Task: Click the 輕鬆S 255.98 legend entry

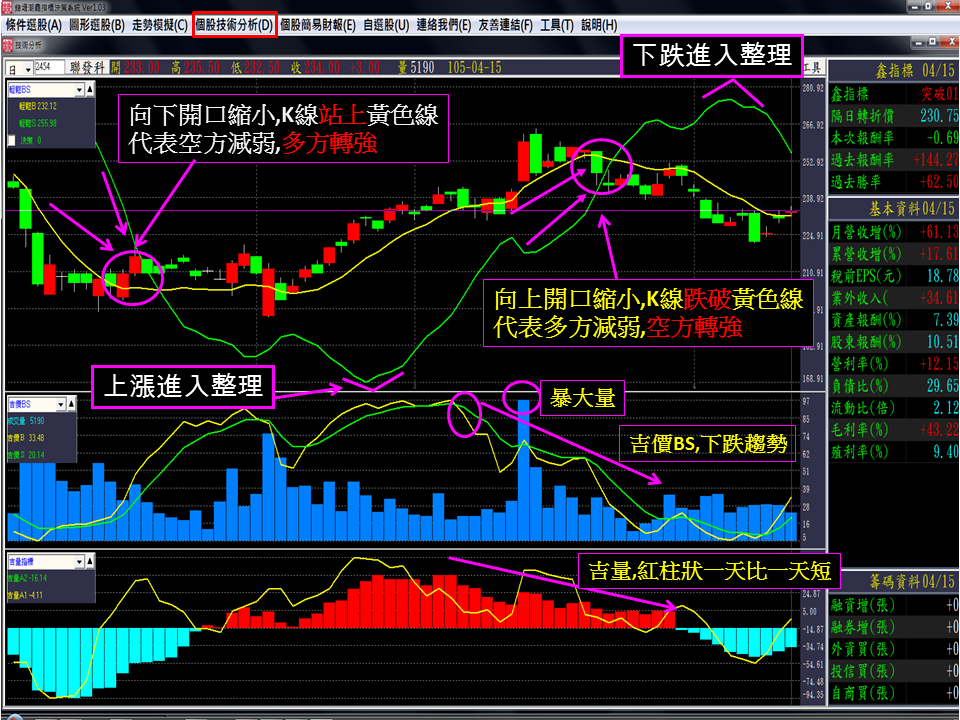Action: [38, 123]
